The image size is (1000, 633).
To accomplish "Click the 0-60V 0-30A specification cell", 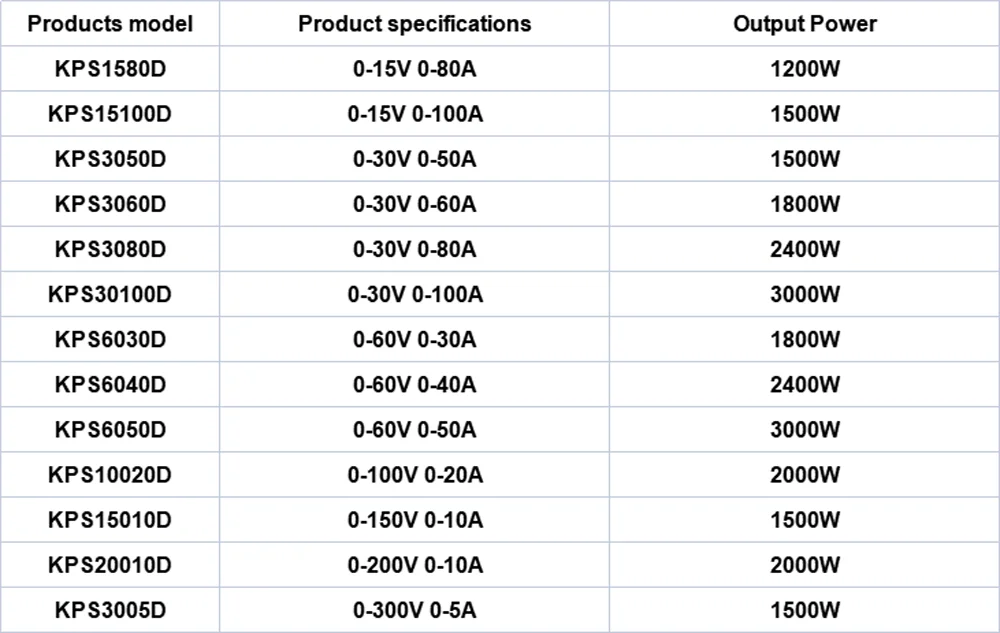I will click(x=414, y=340).
